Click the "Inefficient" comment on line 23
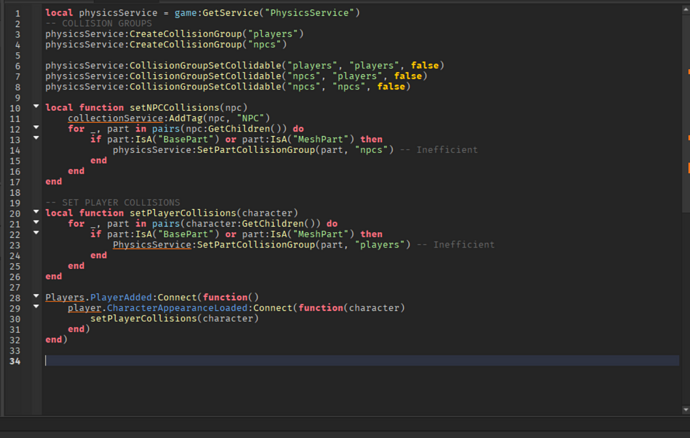690x438 pixels. 465,245
